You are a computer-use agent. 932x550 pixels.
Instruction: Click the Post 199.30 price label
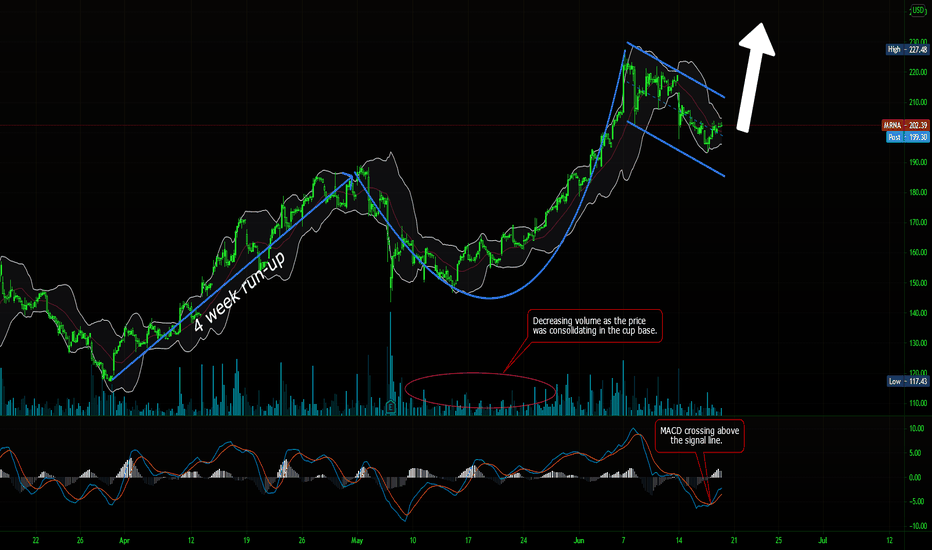pos(907,137)
